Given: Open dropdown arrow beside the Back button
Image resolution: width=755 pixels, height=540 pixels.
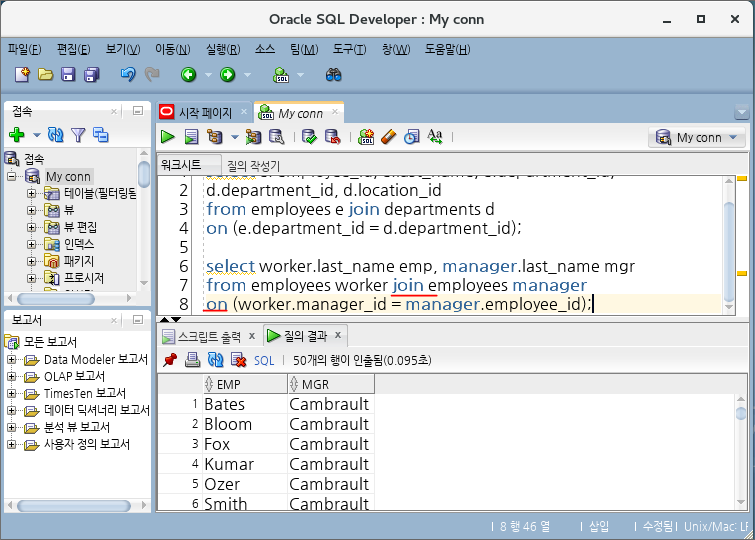Looking at the screenshot, I should [x=208, y=75].
